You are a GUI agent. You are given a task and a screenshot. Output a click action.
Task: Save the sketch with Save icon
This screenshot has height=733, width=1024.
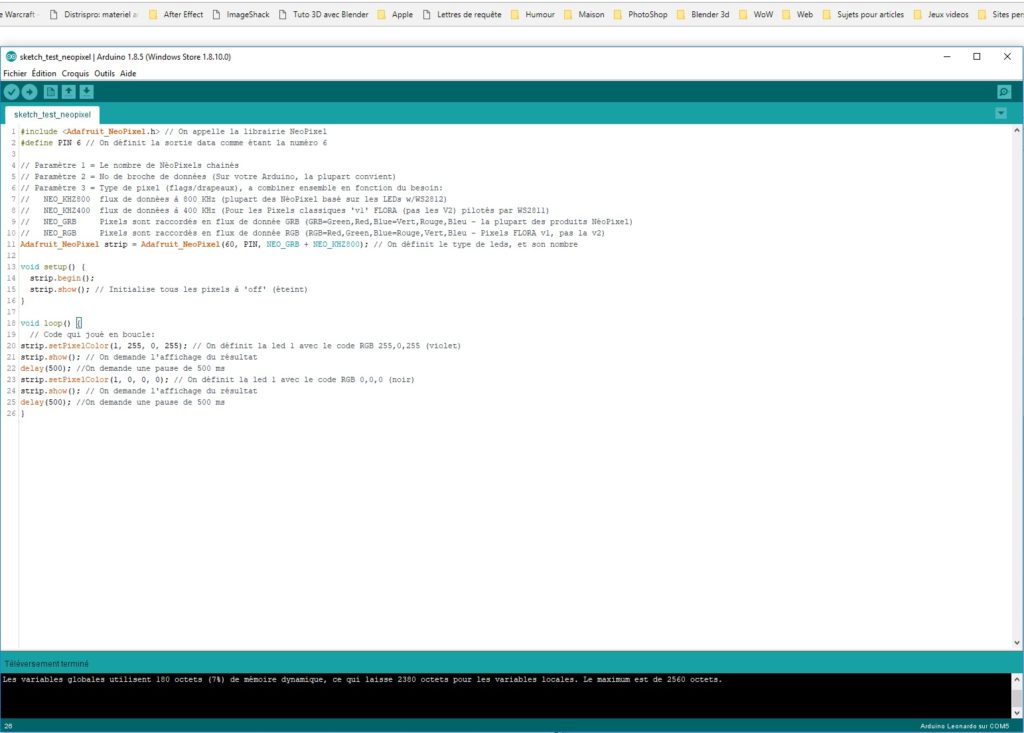click(86, 92)
